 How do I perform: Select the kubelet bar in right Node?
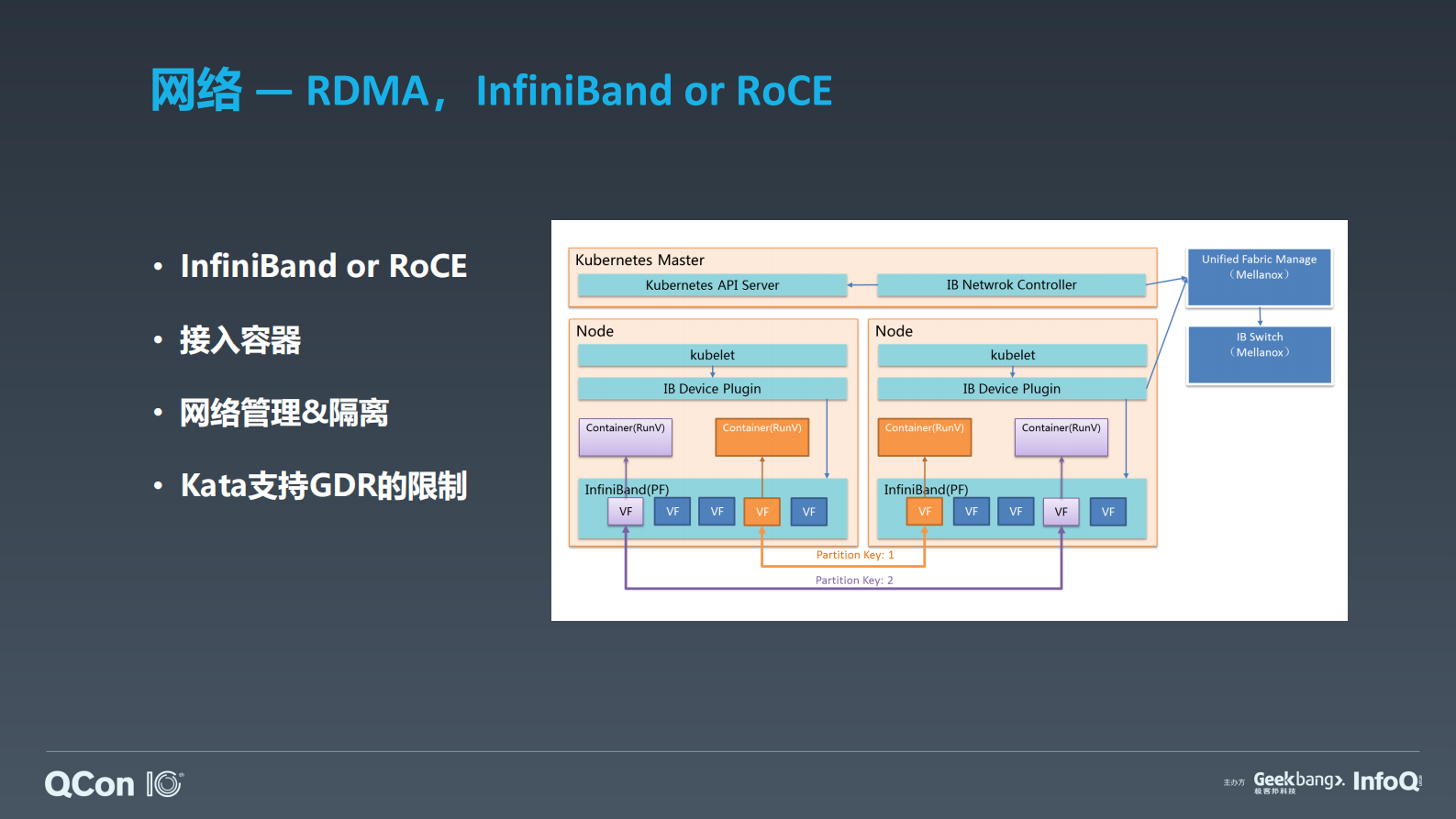pyautogui.click(x=1012, y=355)
